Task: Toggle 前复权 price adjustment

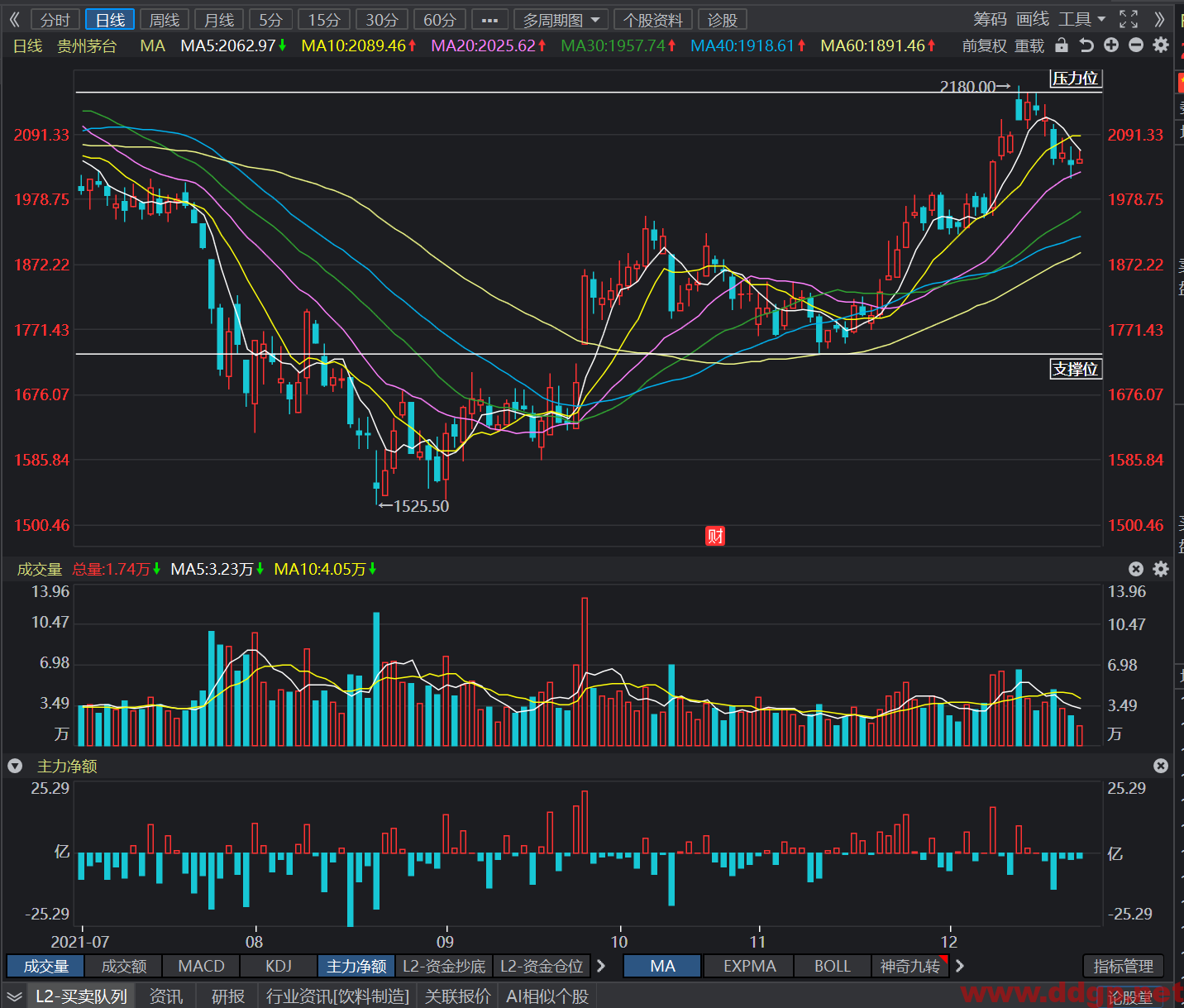Action: coord(985,45)
